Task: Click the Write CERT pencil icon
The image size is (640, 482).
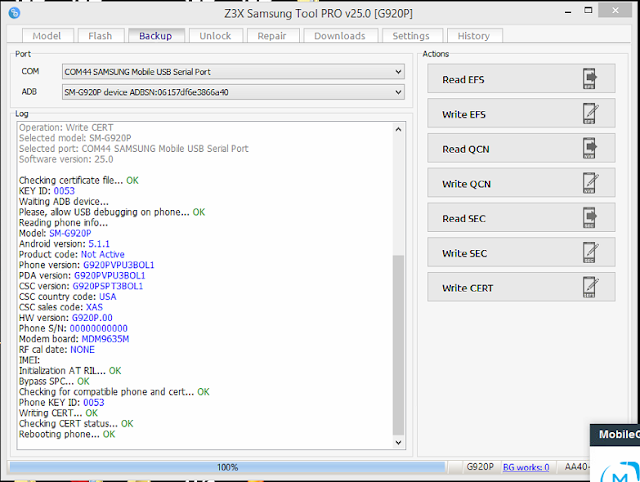Action: click(x=590, y=287)
